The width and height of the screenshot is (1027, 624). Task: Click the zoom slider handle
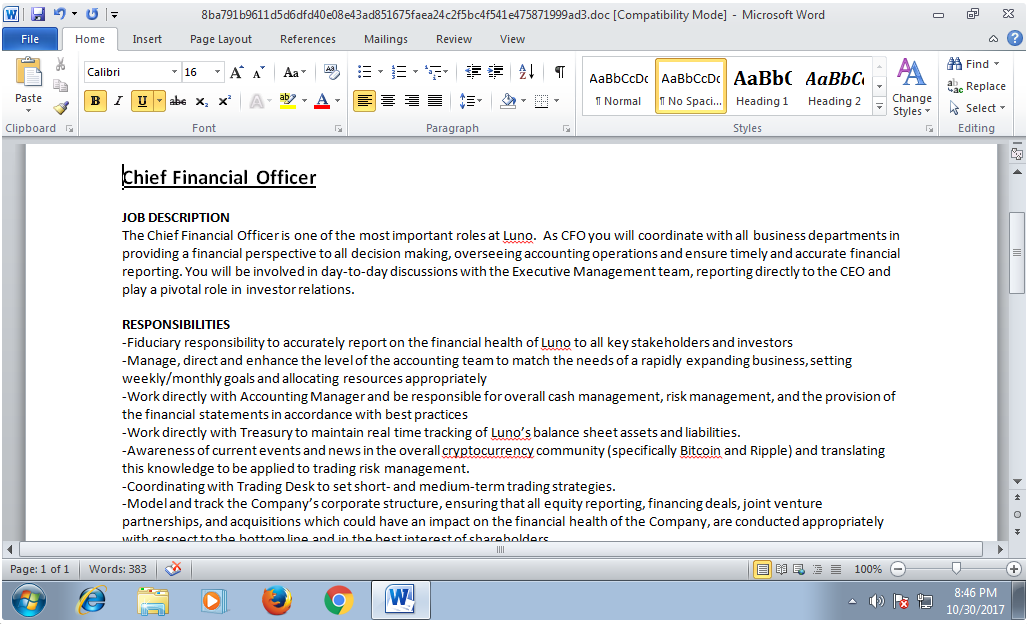[x=956, y=568]
